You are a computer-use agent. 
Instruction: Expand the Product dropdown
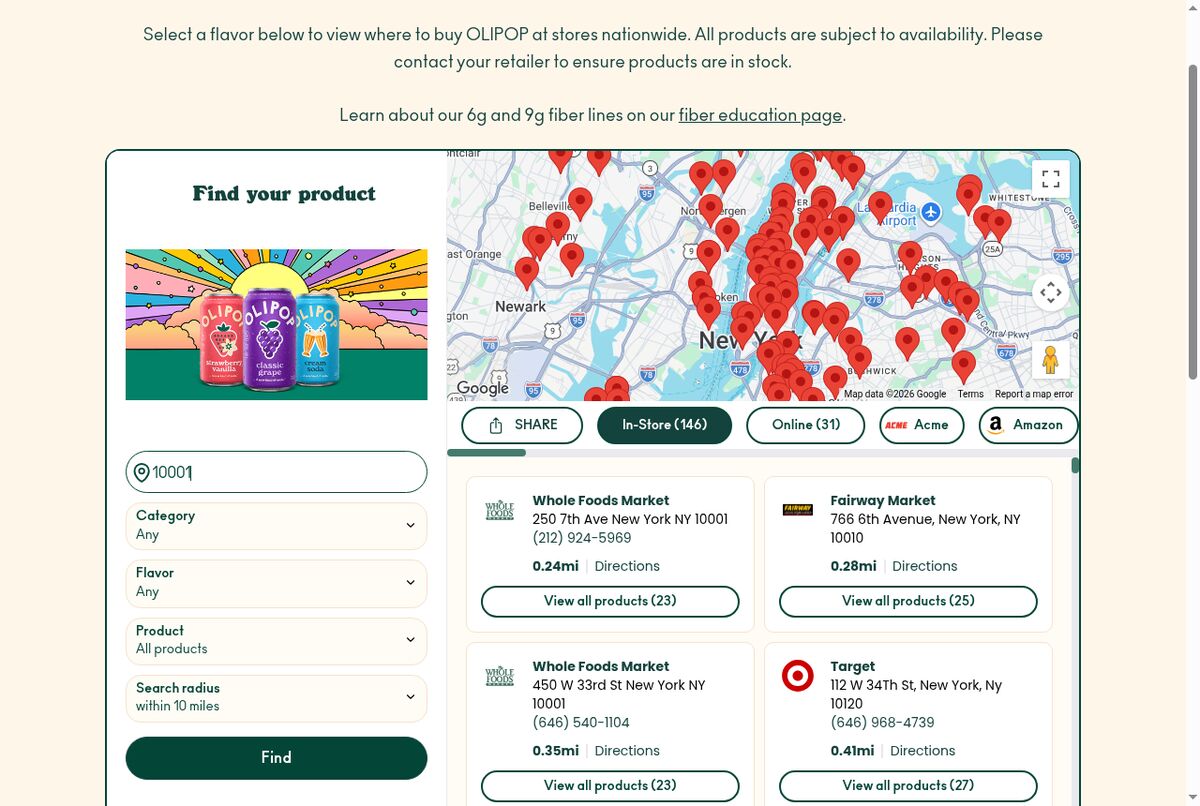pos(276,640)
